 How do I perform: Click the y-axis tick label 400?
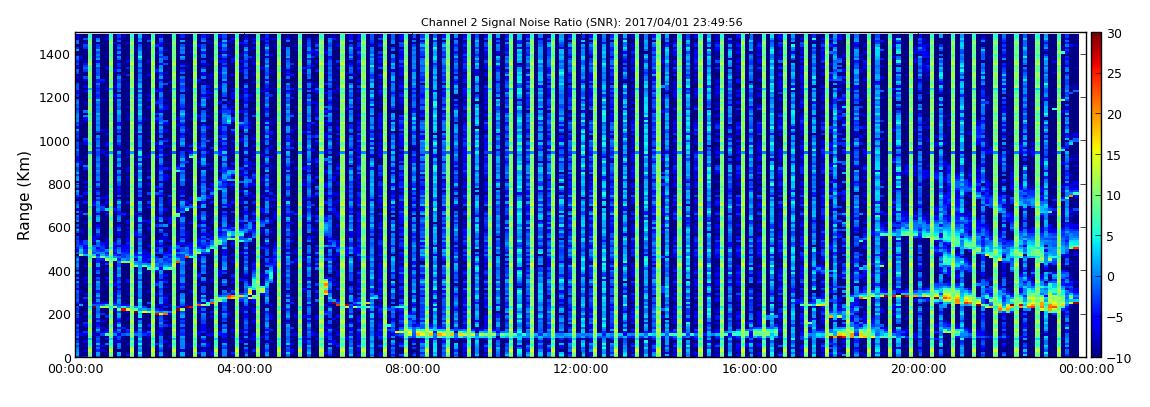(59, 271)
